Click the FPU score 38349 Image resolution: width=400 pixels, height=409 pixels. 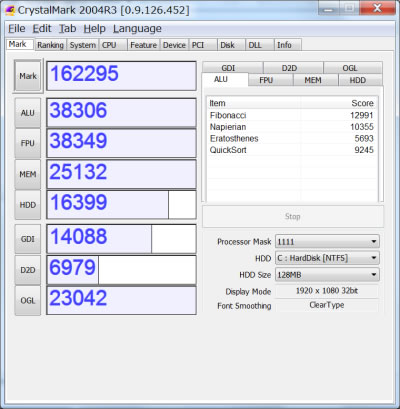pos(121,143)
